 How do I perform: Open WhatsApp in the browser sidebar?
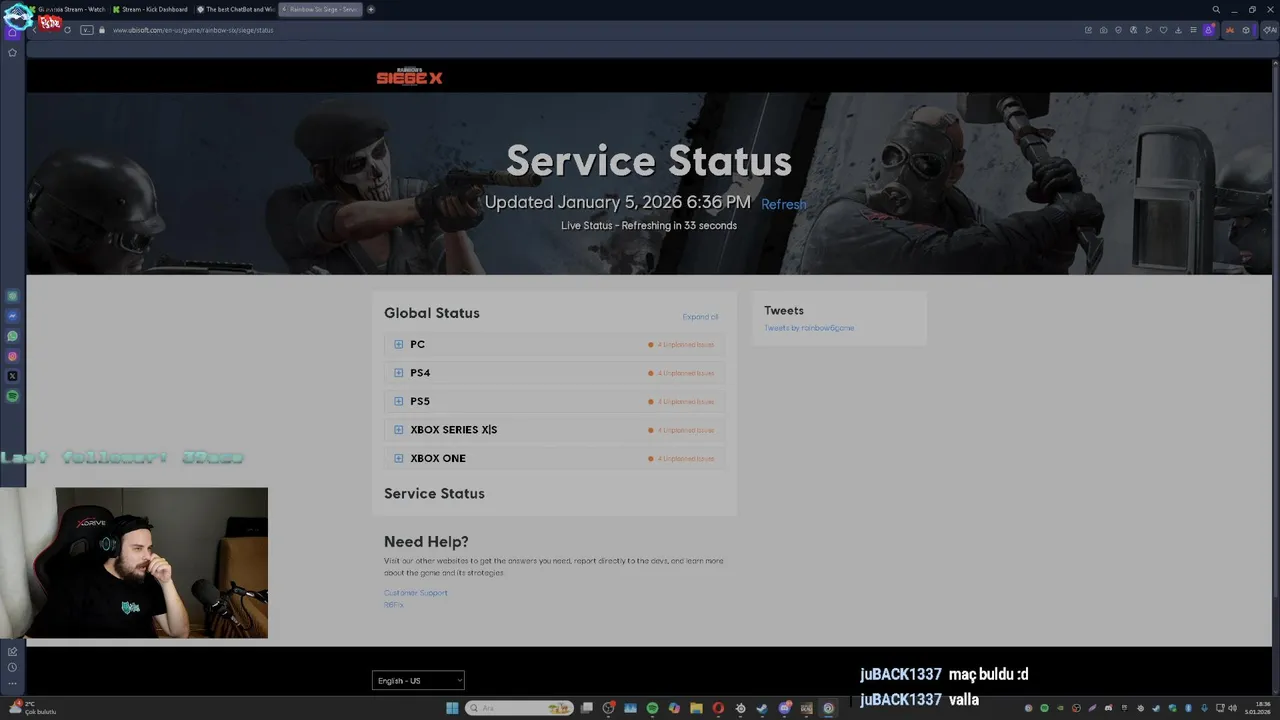(x=12, y=336)
